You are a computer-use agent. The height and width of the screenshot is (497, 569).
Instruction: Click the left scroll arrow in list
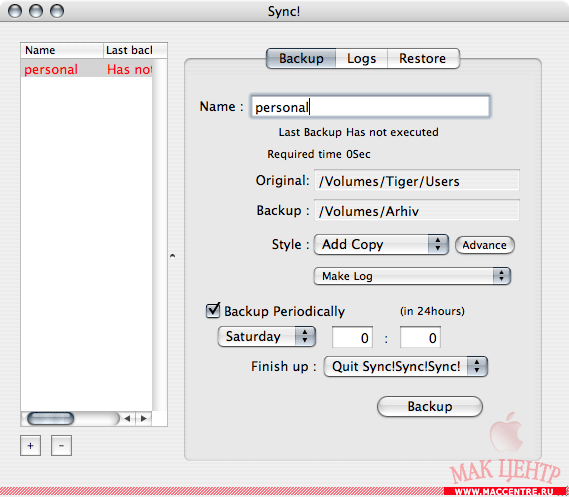click(x=127, y=419)
